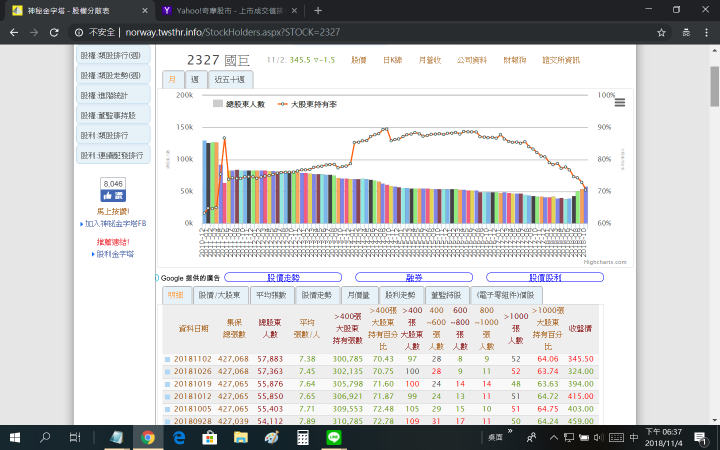This screenshot has width=720, height=450.
Task: Click 股價走勢 ad link button
Action: pos(283,277)
